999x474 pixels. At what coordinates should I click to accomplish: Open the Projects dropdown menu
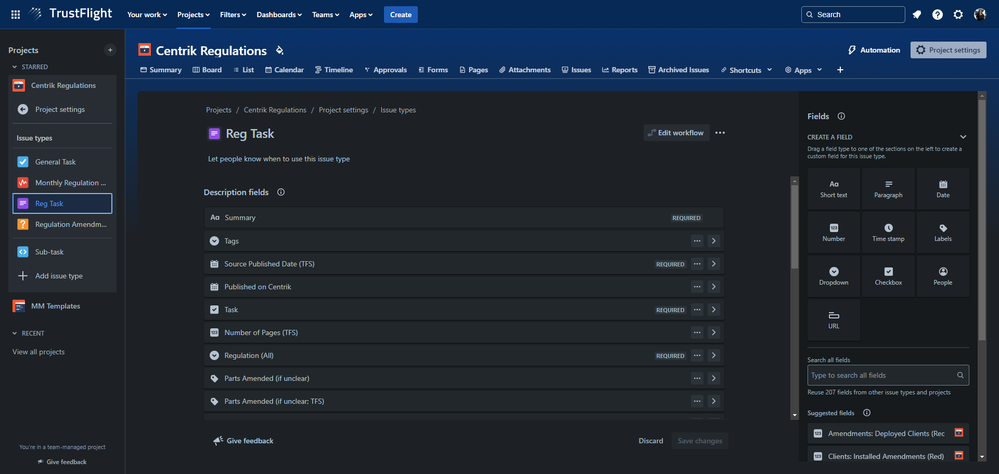pos(194,15)
